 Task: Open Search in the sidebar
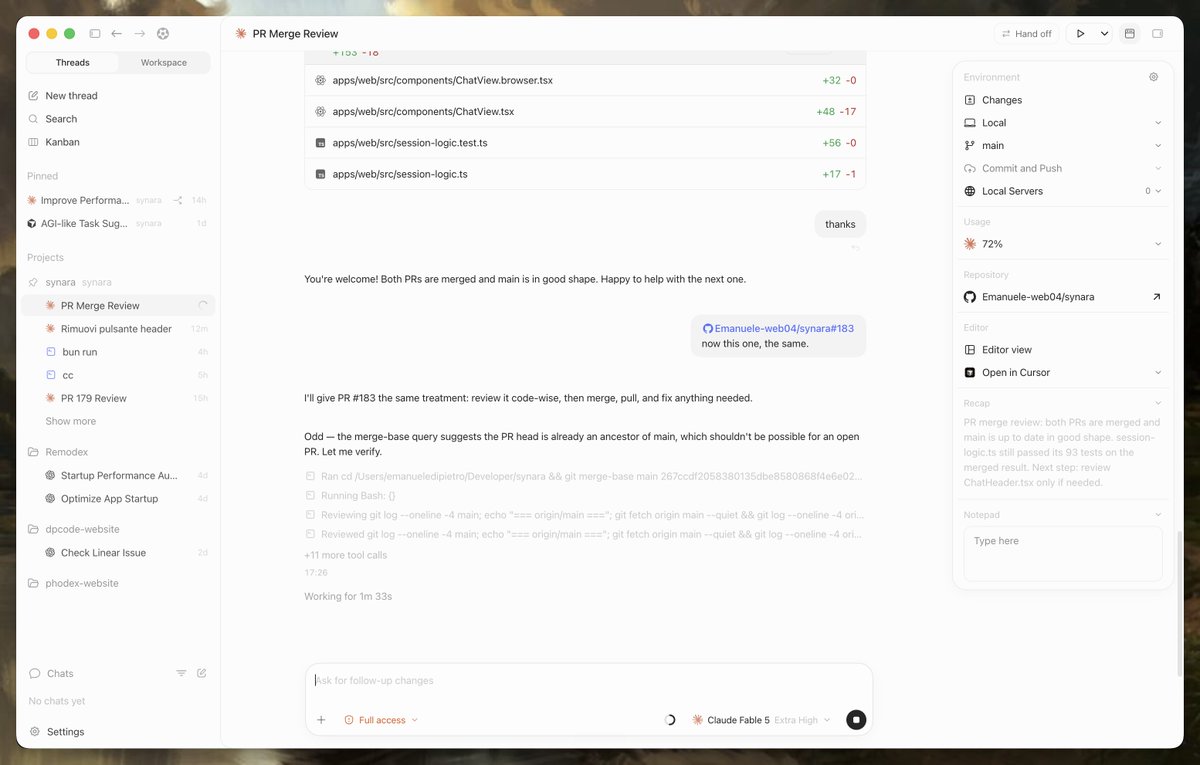tap(61, 119)
